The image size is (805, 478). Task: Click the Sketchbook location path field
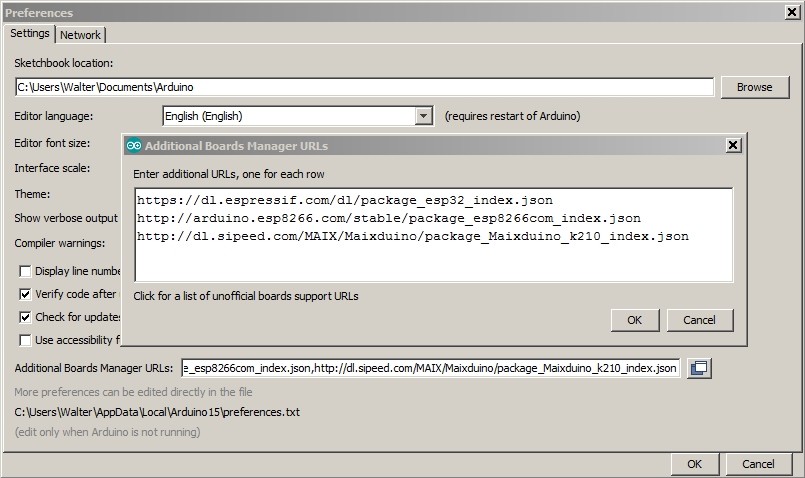(x=364, y=88)
